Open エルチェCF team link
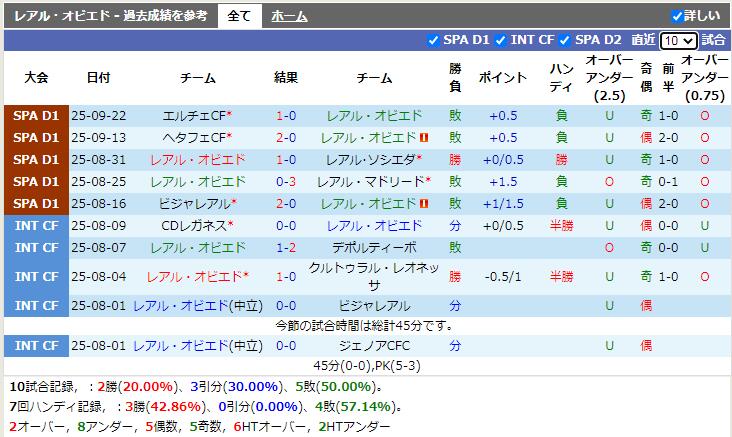The height and width of the screenshot is (437, 732). tap(194, 116)
